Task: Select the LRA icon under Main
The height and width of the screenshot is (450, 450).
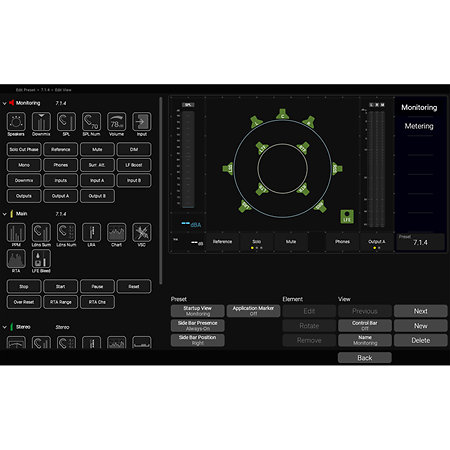Action: (x=91, y=232)
